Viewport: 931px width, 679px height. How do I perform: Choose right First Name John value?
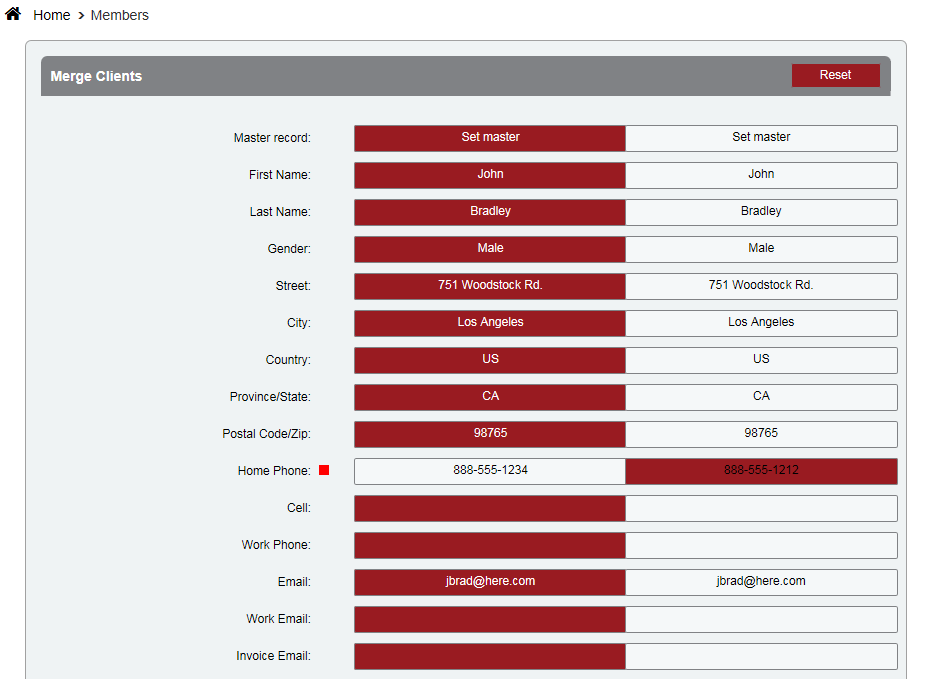(x=761, y=175)
